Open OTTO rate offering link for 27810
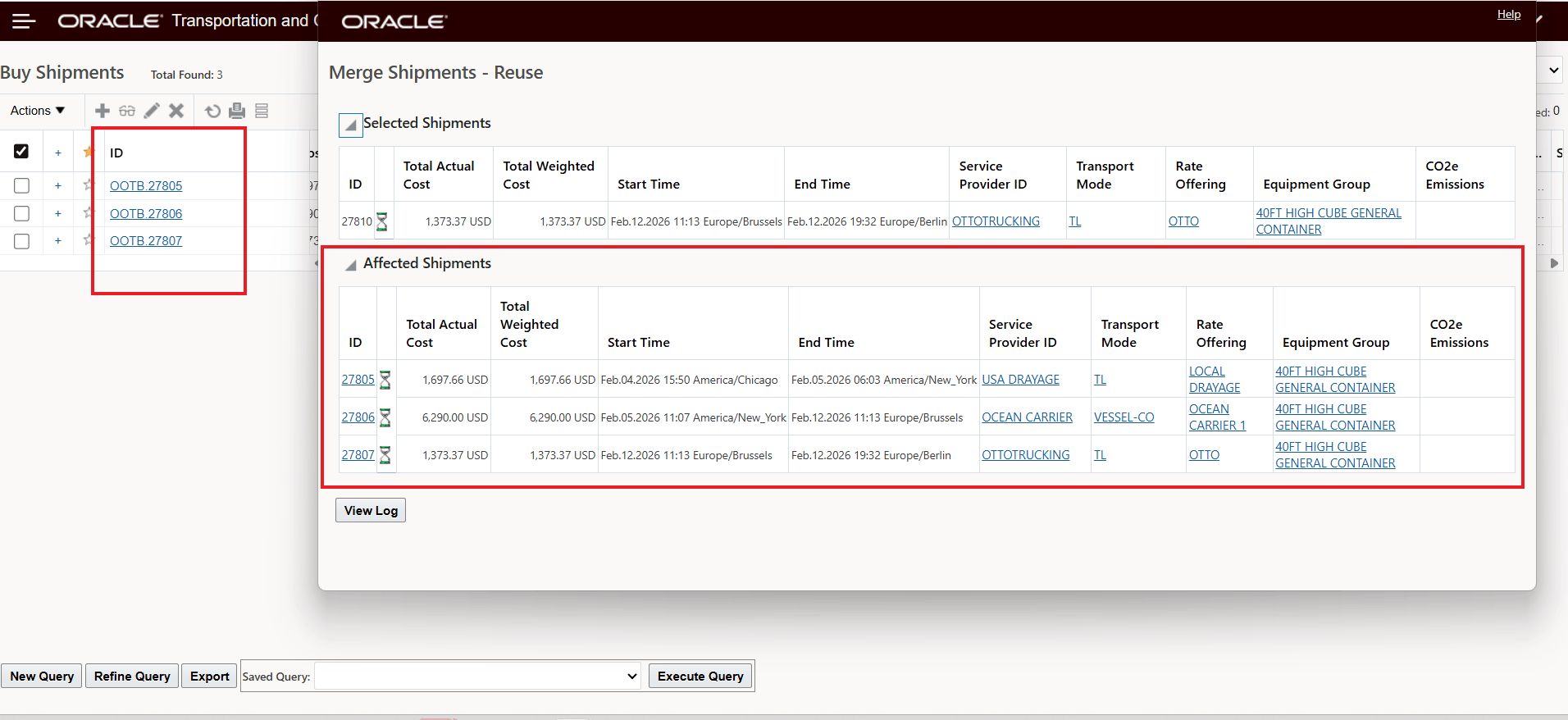The width and height of the screenshot is (1568, 720). (x=1183, y=221)
